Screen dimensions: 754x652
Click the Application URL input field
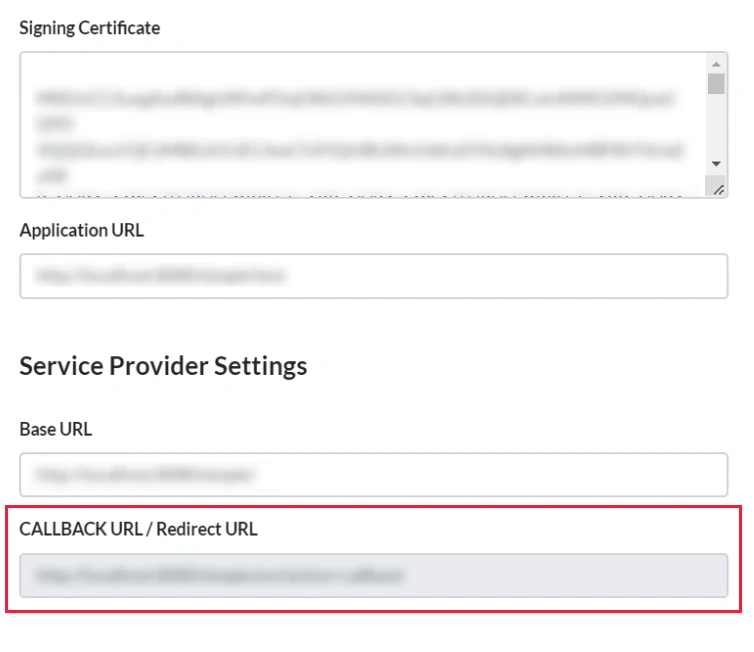point(374,276)
